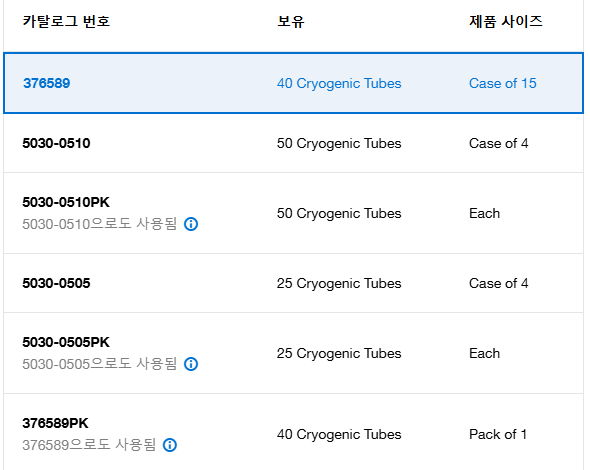Click Each size for 5030-0505PK
The height and width of the screenshot is (470, 590).
coord(484,353)
